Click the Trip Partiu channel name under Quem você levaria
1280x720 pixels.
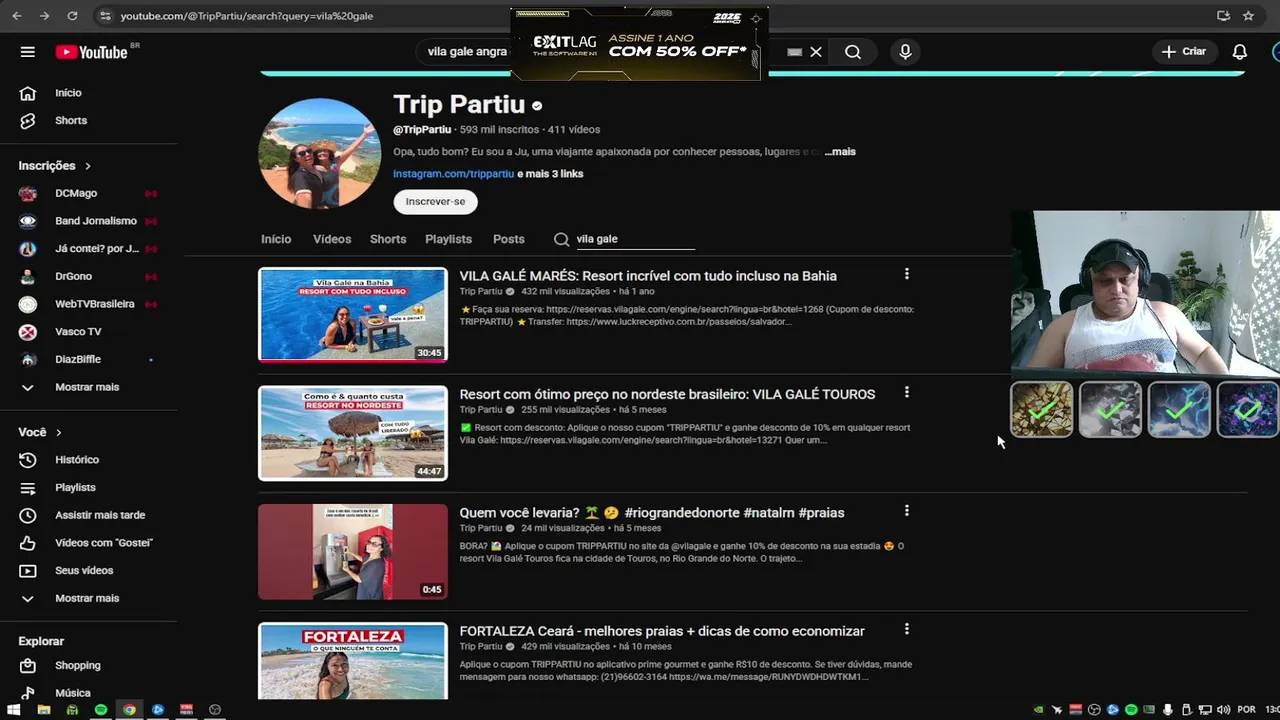tap(481, 528)
